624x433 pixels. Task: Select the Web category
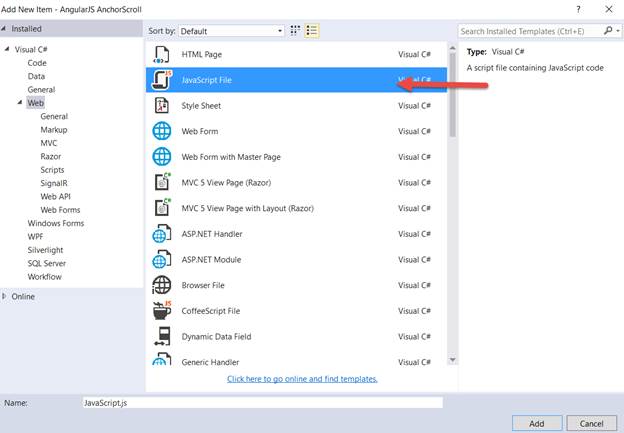35,103
